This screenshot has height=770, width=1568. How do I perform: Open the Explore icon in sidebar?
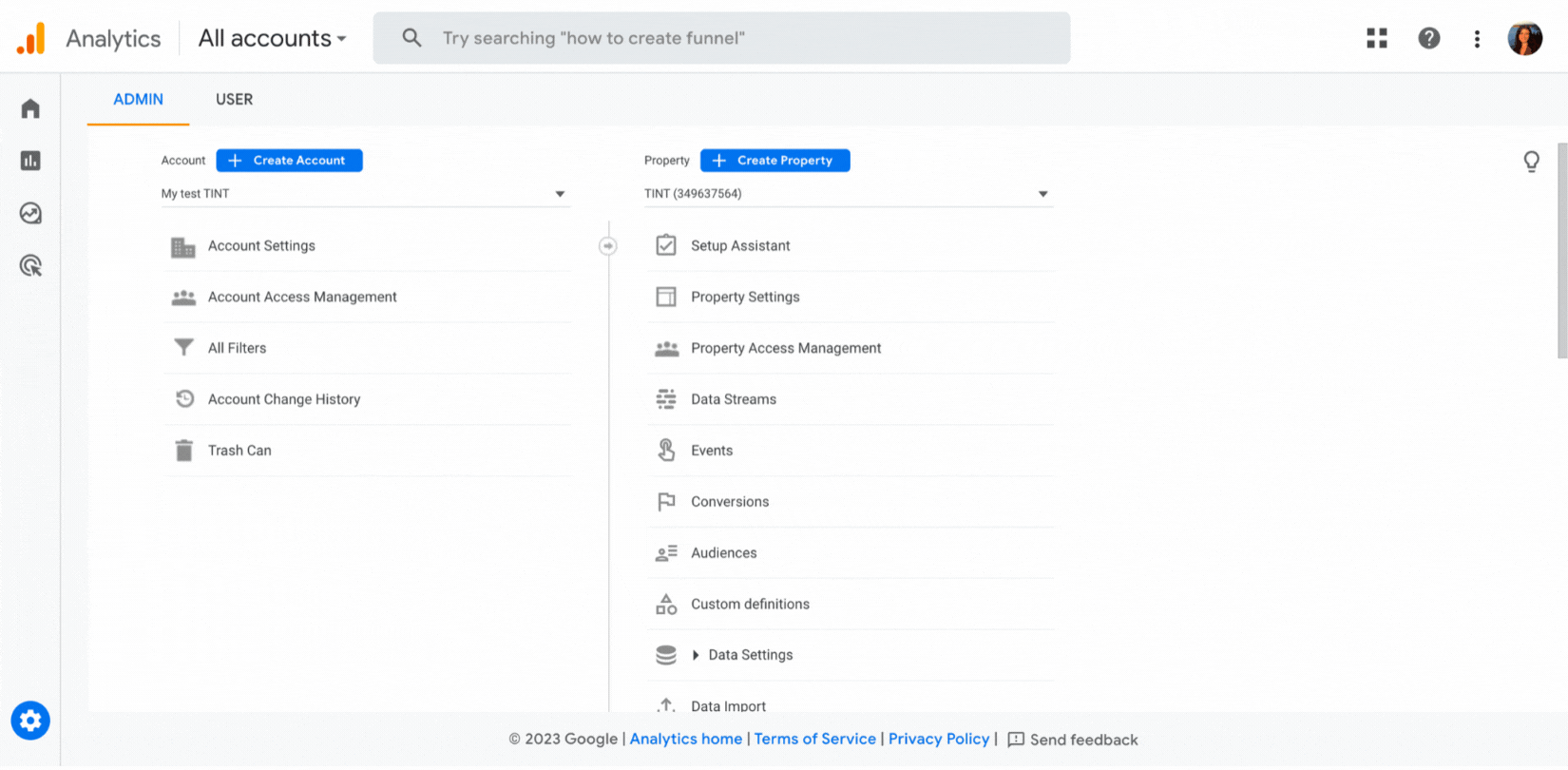(x=30, y=213)
